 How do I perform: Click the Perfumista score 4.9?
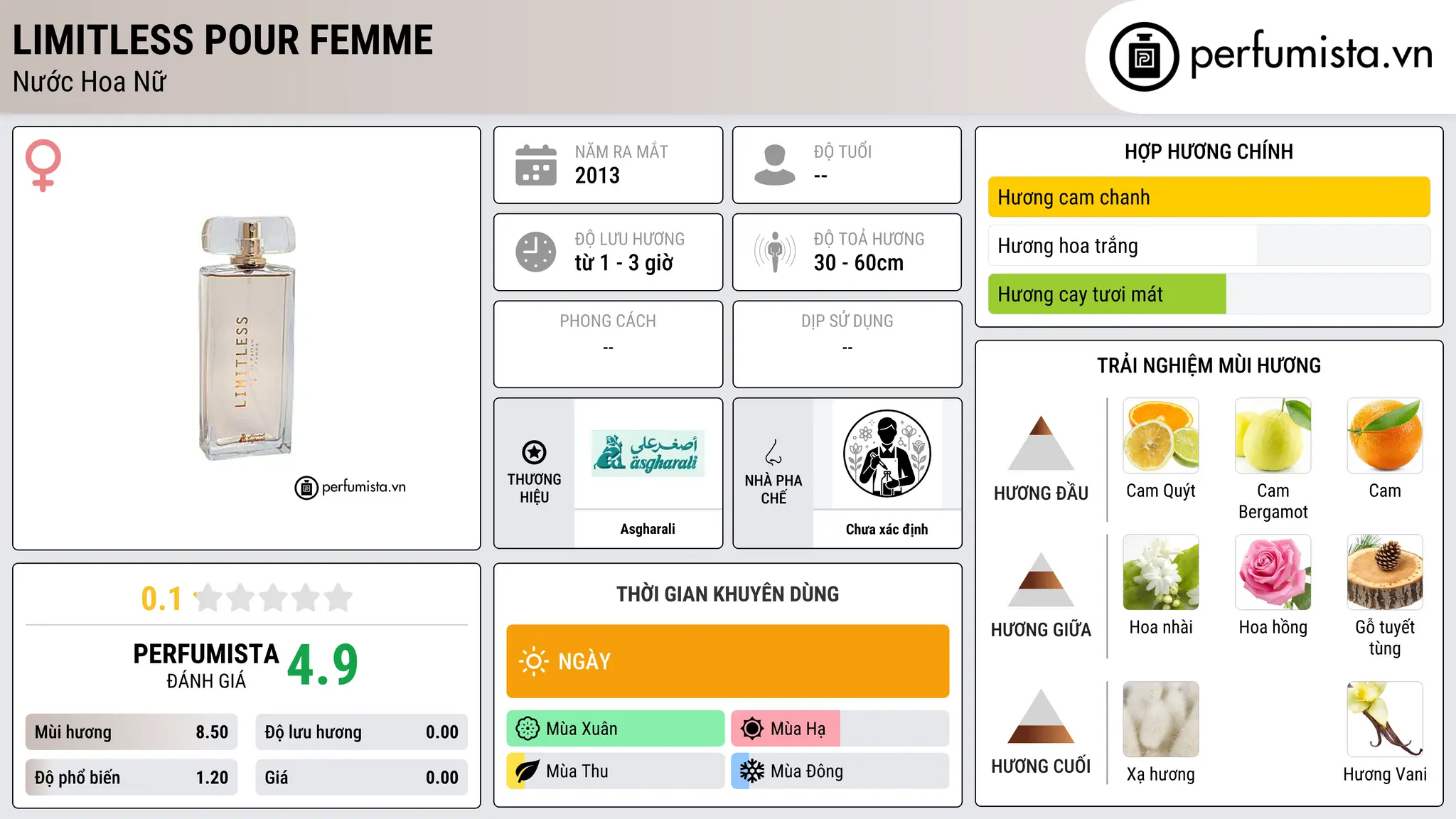(323, 665)
